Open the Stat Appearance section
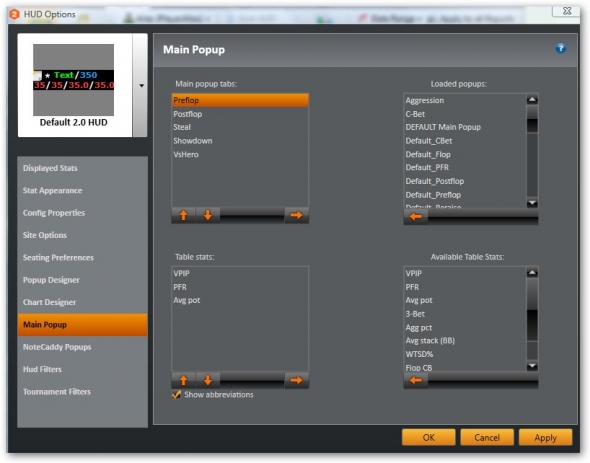The image size is (590, 463). coord(82,190)
